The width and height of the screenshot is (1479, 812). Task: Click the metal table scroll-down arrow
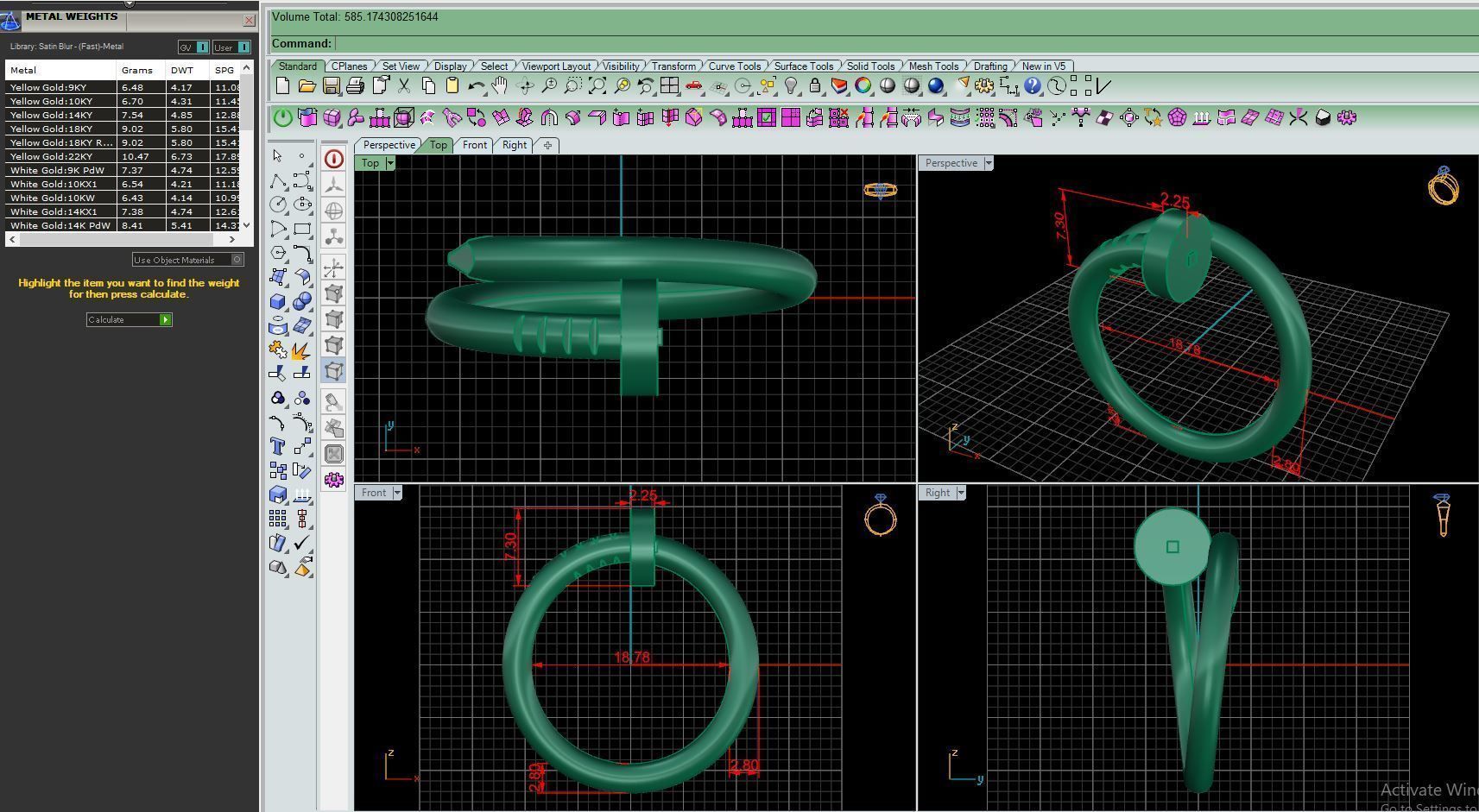(x=247, y=225)
